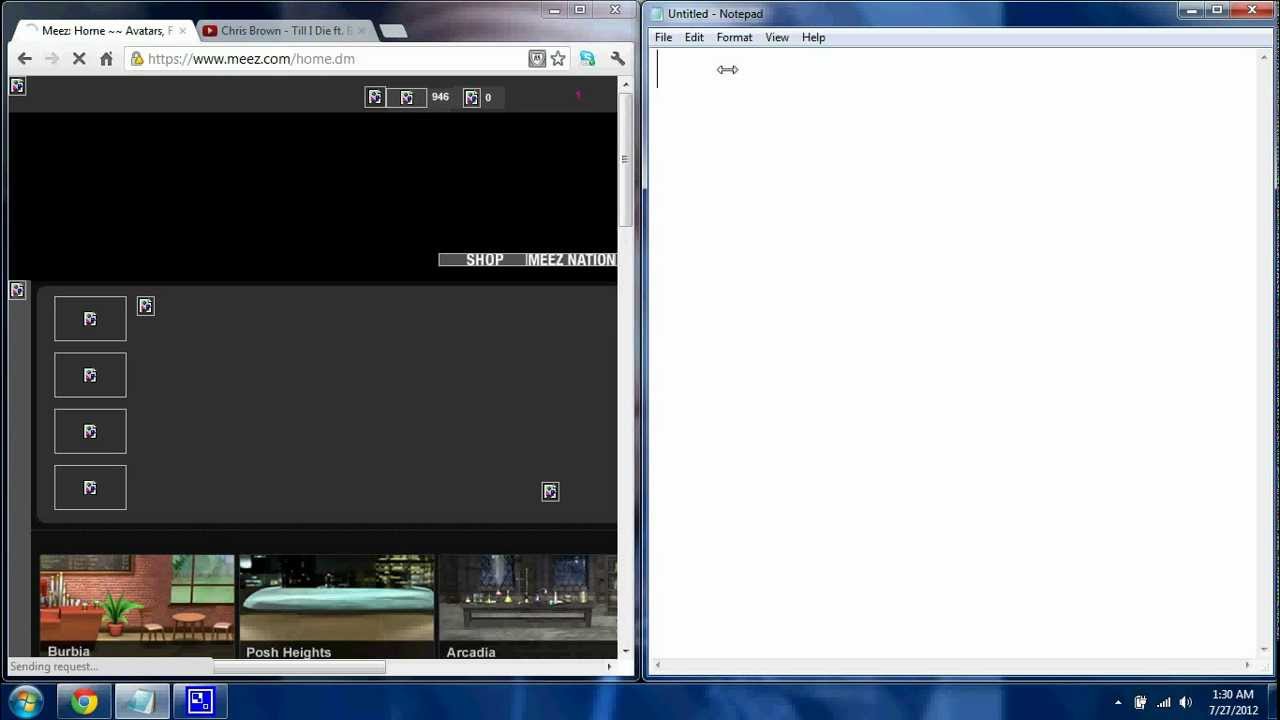Click the network signal tray icon
1280x720 pixels.
(x=1163, y=702)
